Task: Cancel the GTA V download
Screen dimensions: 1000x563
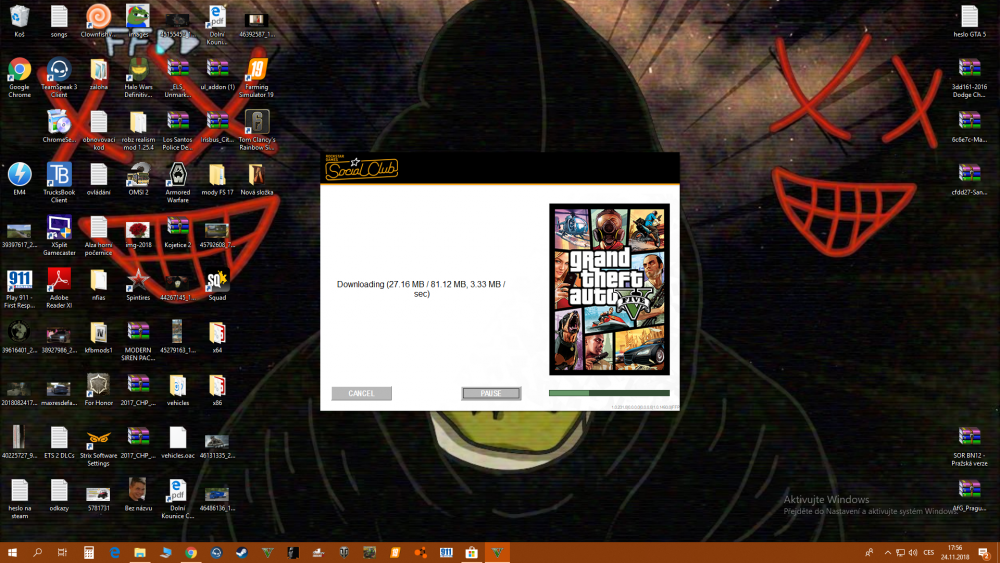Action: click(x=362, y=393)
